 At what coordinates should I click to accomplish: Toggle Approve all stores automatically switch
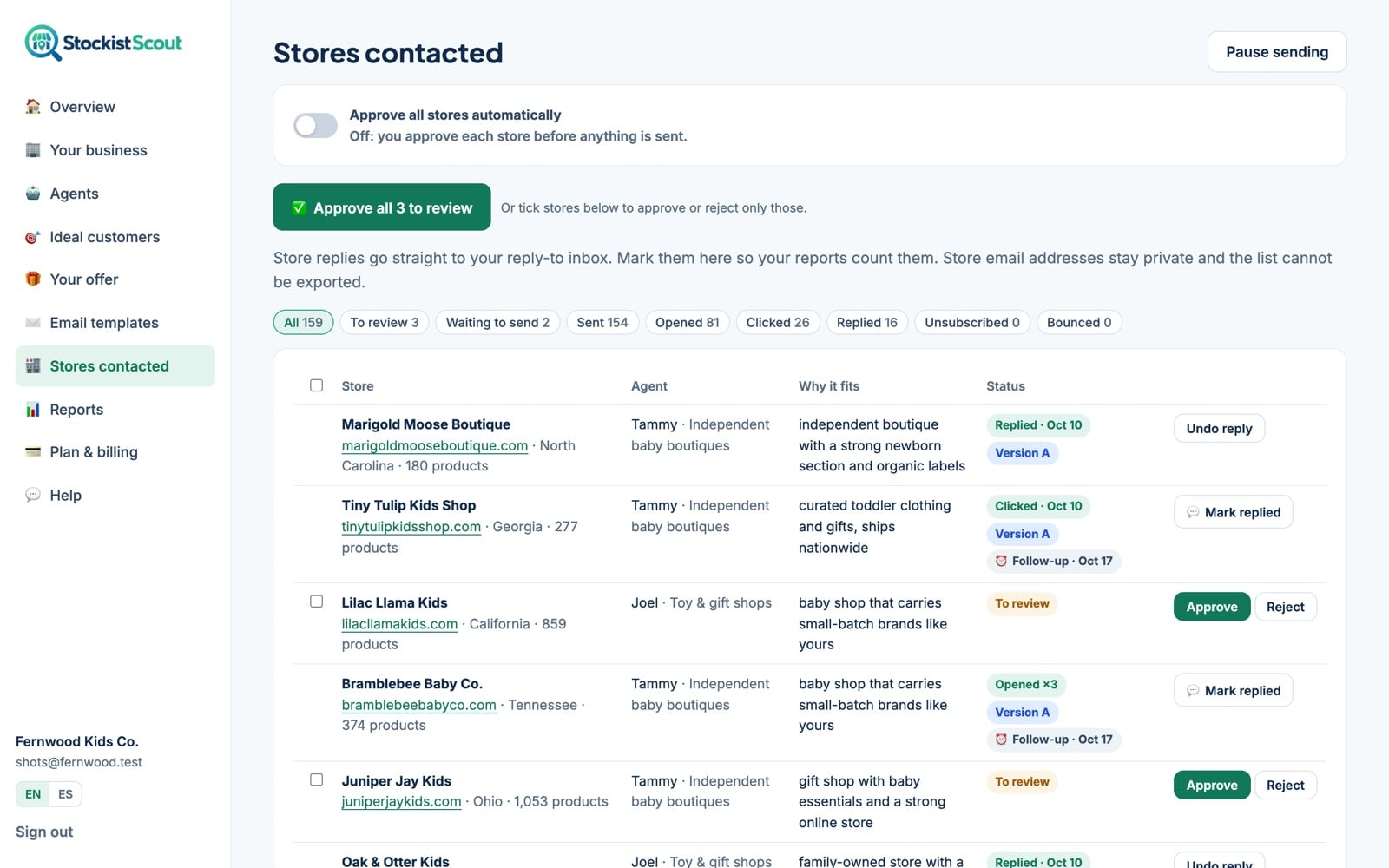point(315,125)
